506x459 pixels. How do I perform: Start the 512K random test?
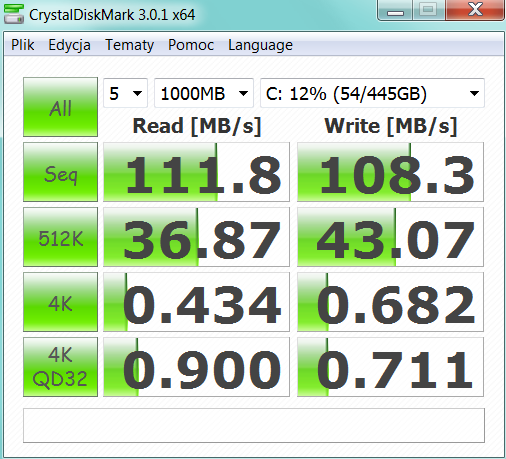coord(60,237)
